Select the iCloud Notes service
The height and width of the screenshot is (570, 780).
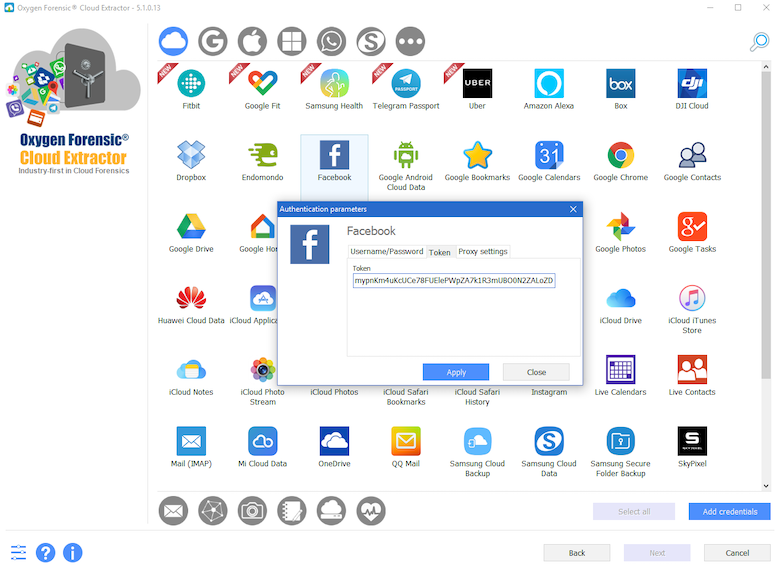point(191,370)
